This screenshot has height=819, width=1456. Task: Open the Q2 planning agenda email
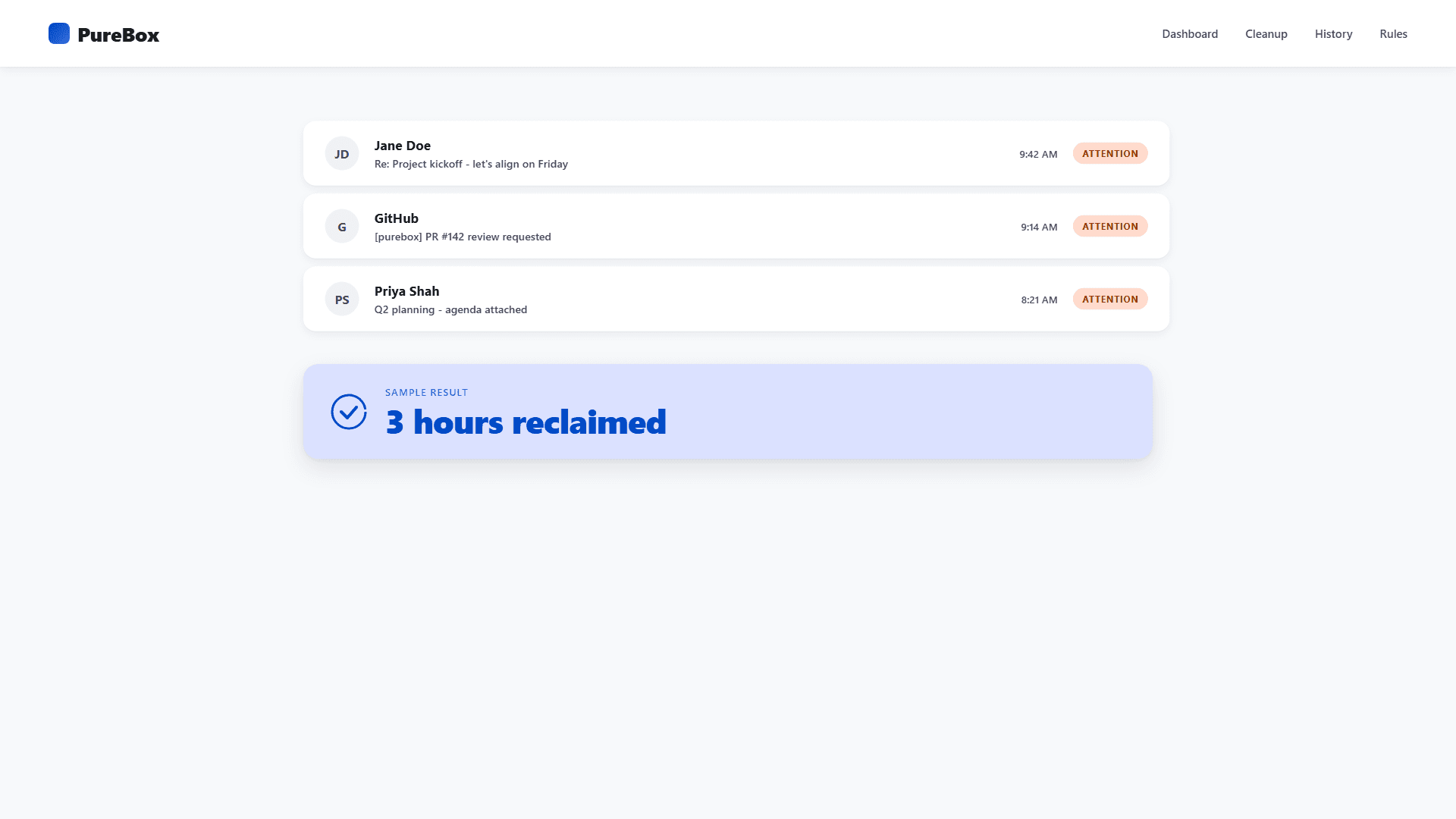[x=736, y=299]
